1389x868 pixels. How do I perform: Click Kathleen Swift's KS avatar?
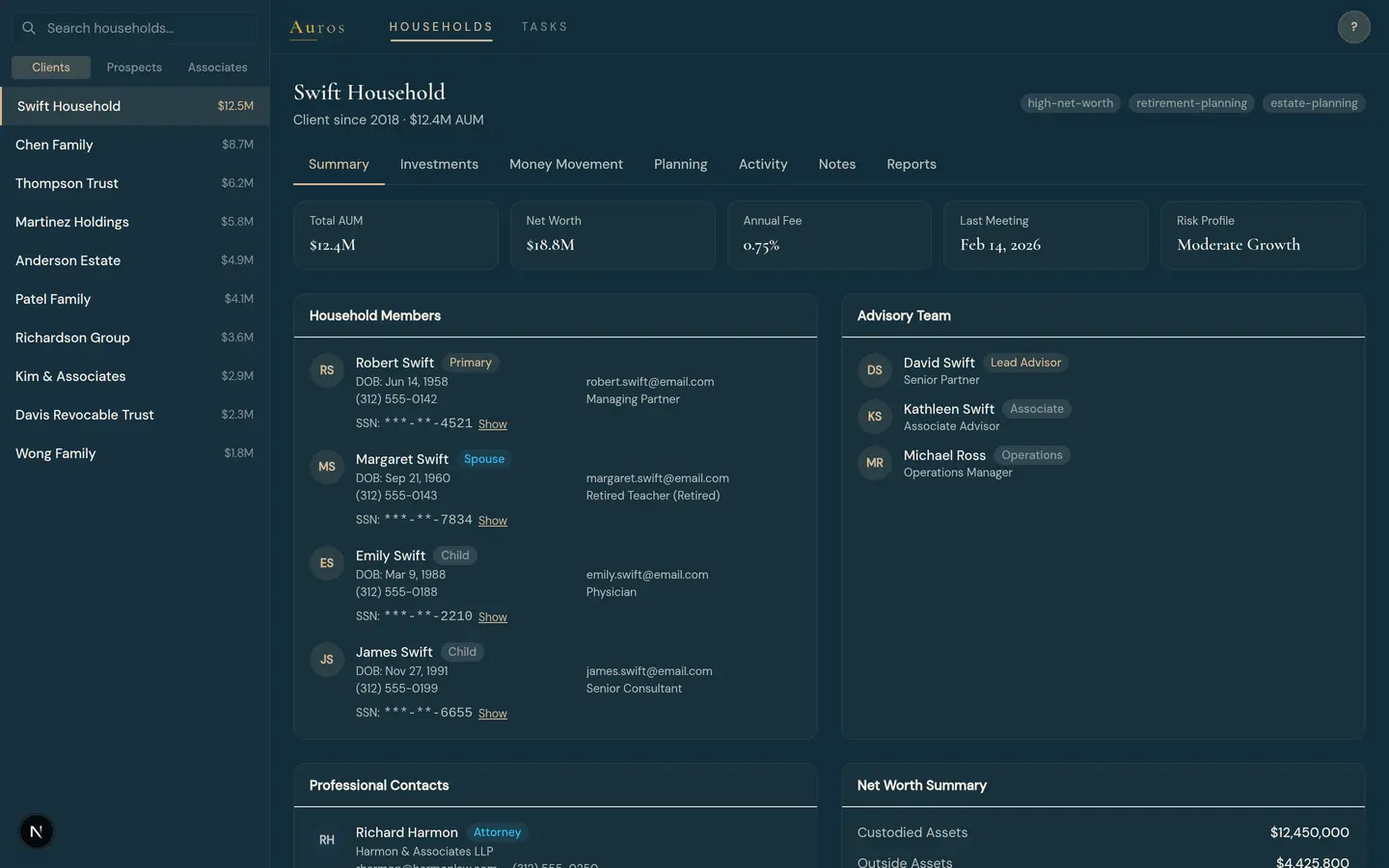click(x=875, y=417)
